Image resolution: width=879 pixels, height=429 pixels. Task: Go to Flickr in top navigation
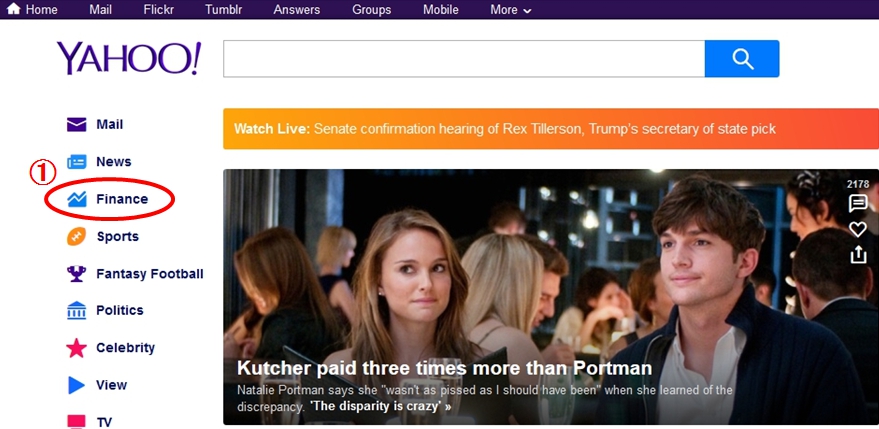point(159,10)
